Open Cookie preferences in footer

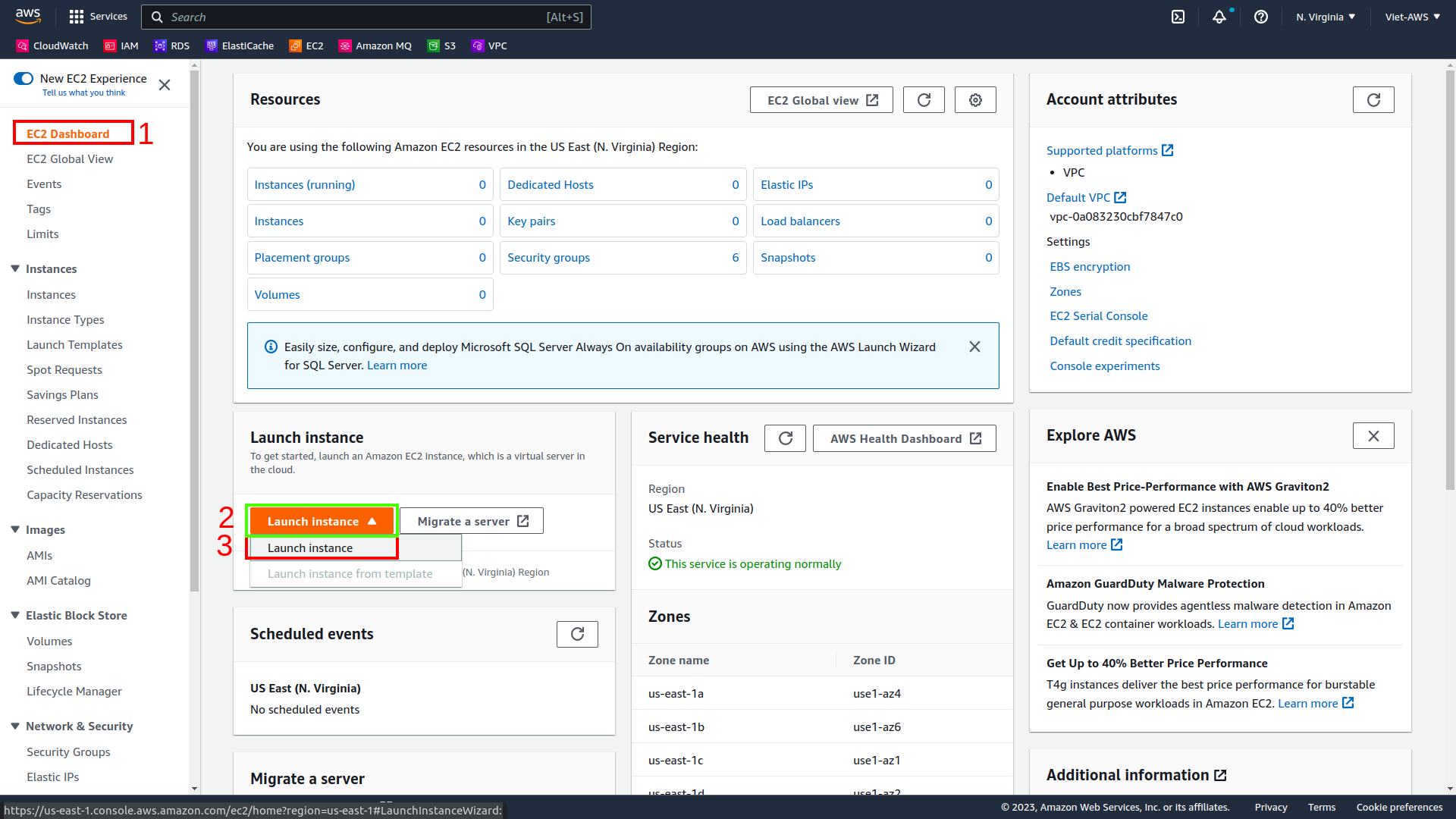(1399, 807)
